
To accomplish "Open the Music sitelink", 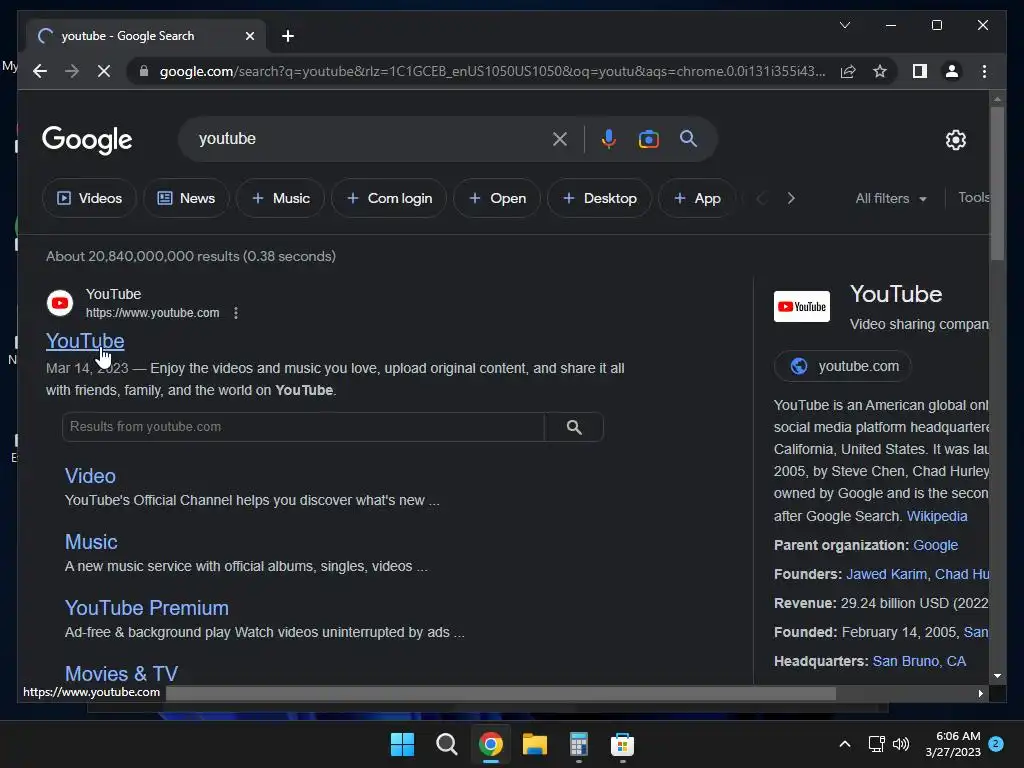I will [x=91, y=542].
